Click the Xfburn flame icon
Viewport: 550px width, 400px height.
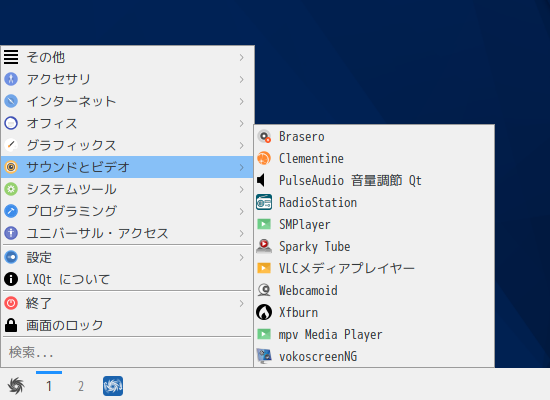[x=264, y=312]
